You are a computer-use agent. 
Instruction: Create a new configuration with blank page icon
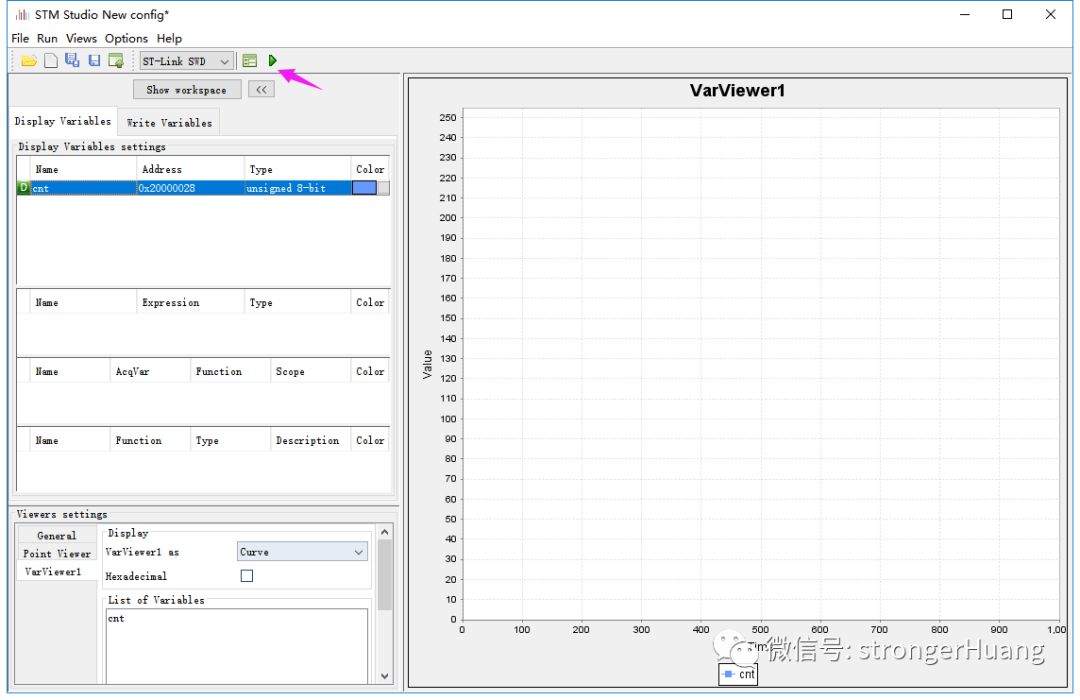(x=51, y=61)
